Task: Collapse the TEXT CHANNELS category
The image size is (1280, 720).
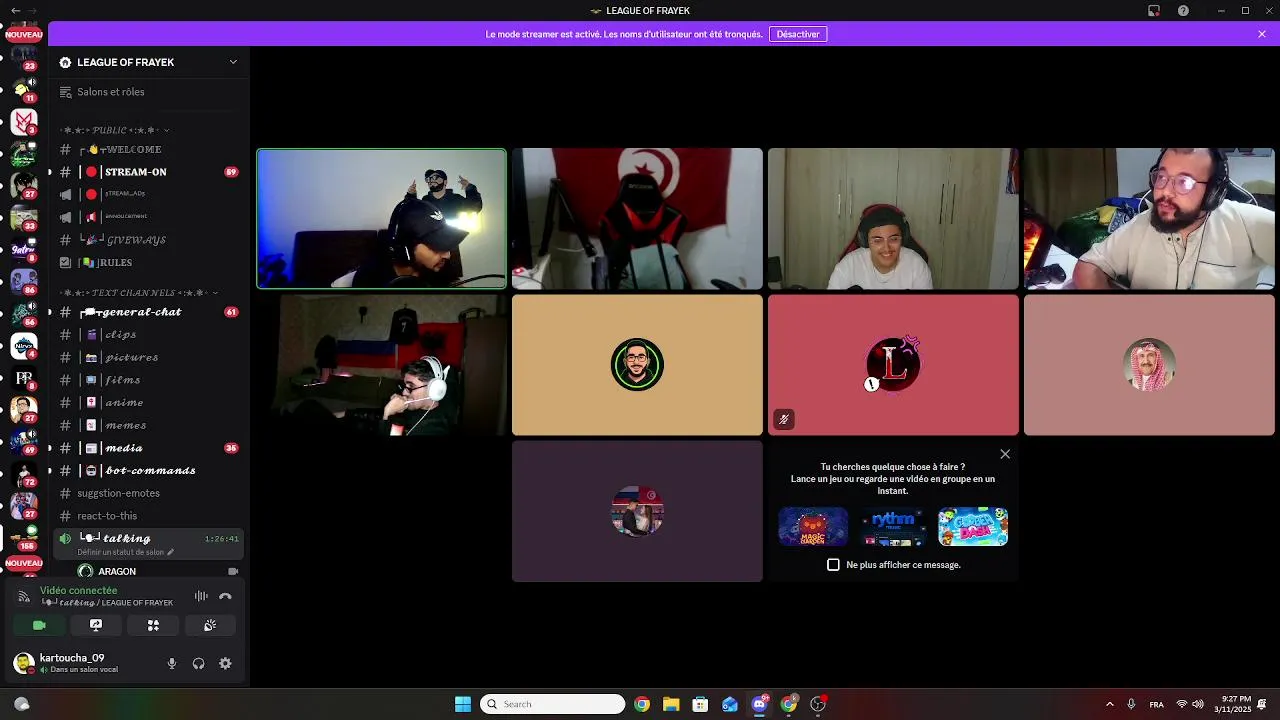Action: tap(139, 293)
